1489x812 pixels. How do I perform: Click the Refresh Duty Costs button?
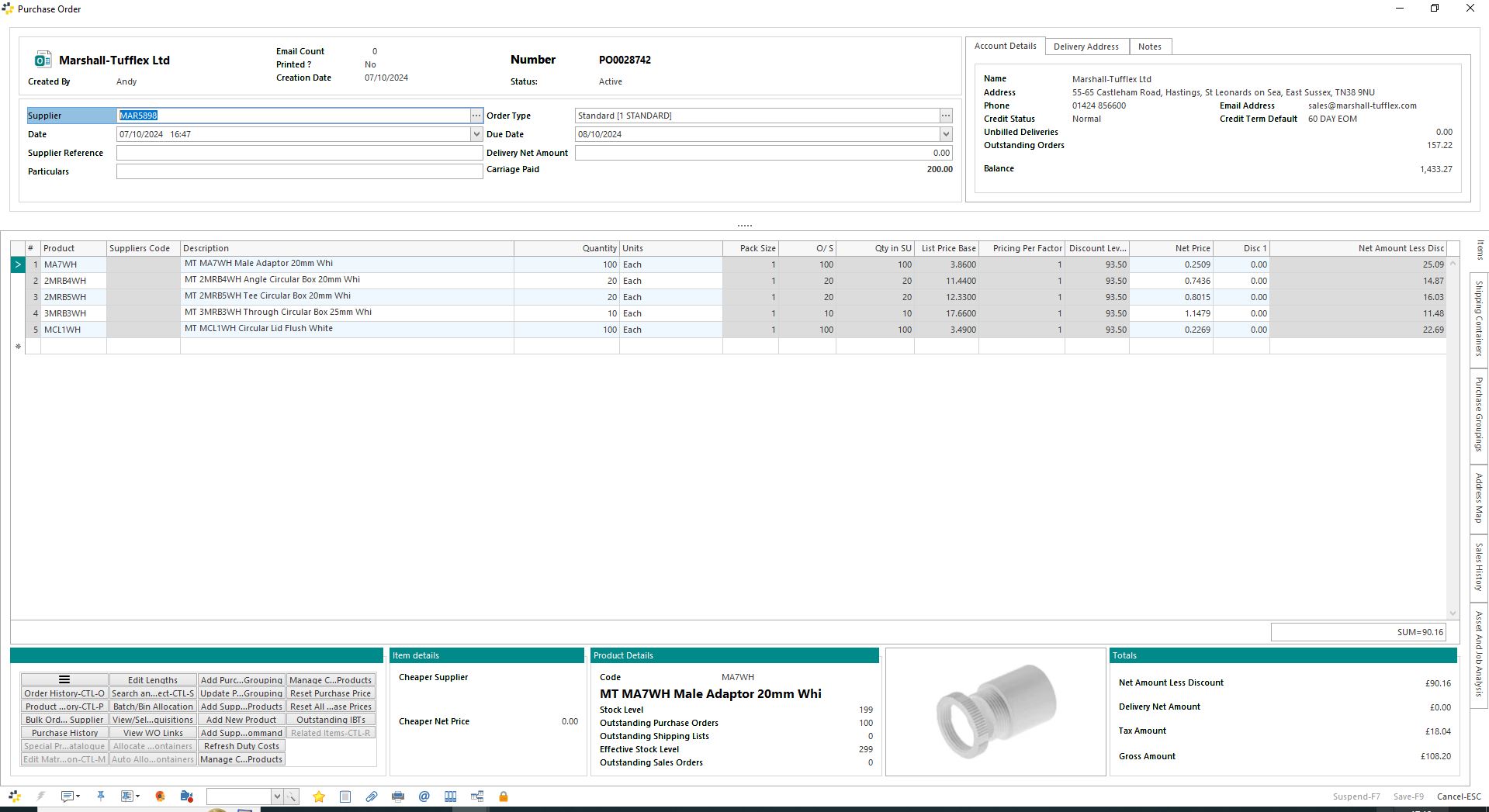241,746
